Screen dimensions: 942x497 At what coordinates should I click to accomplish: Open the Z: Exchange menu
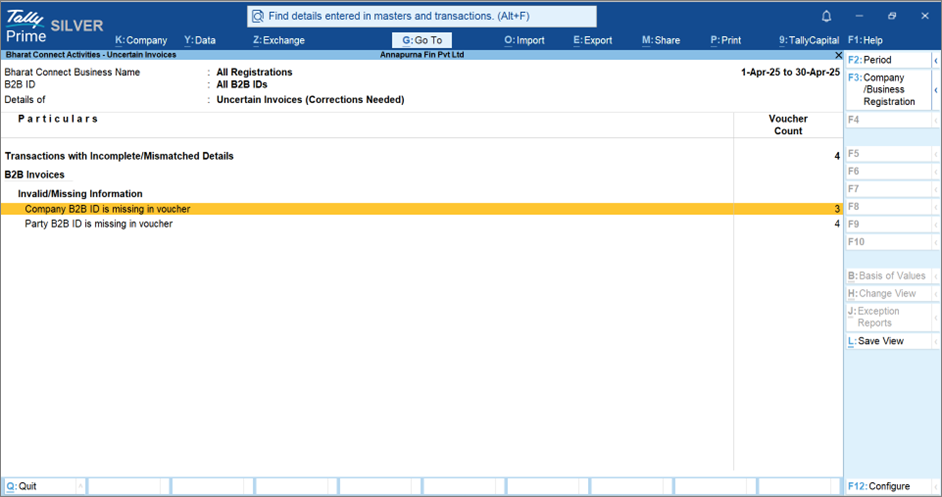(x=279, y=40)
